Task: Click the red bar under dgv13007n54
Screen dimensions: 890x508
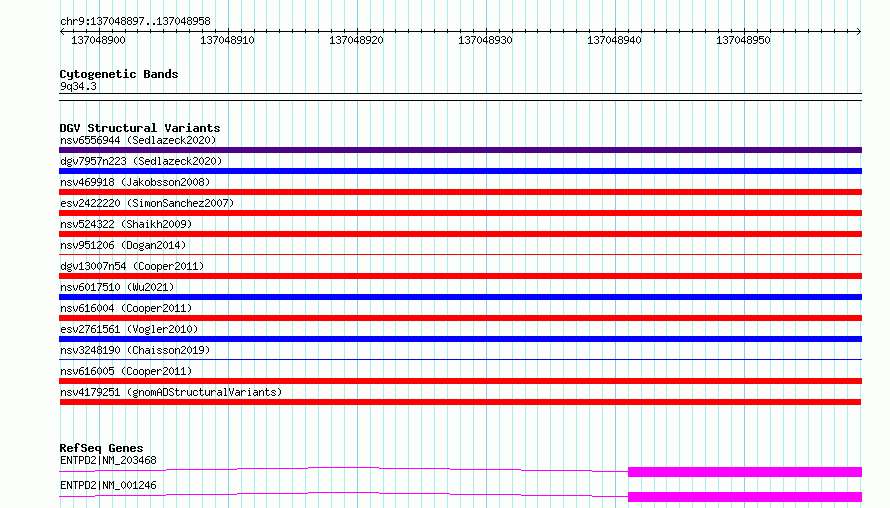Action: (x=460, y=276)
